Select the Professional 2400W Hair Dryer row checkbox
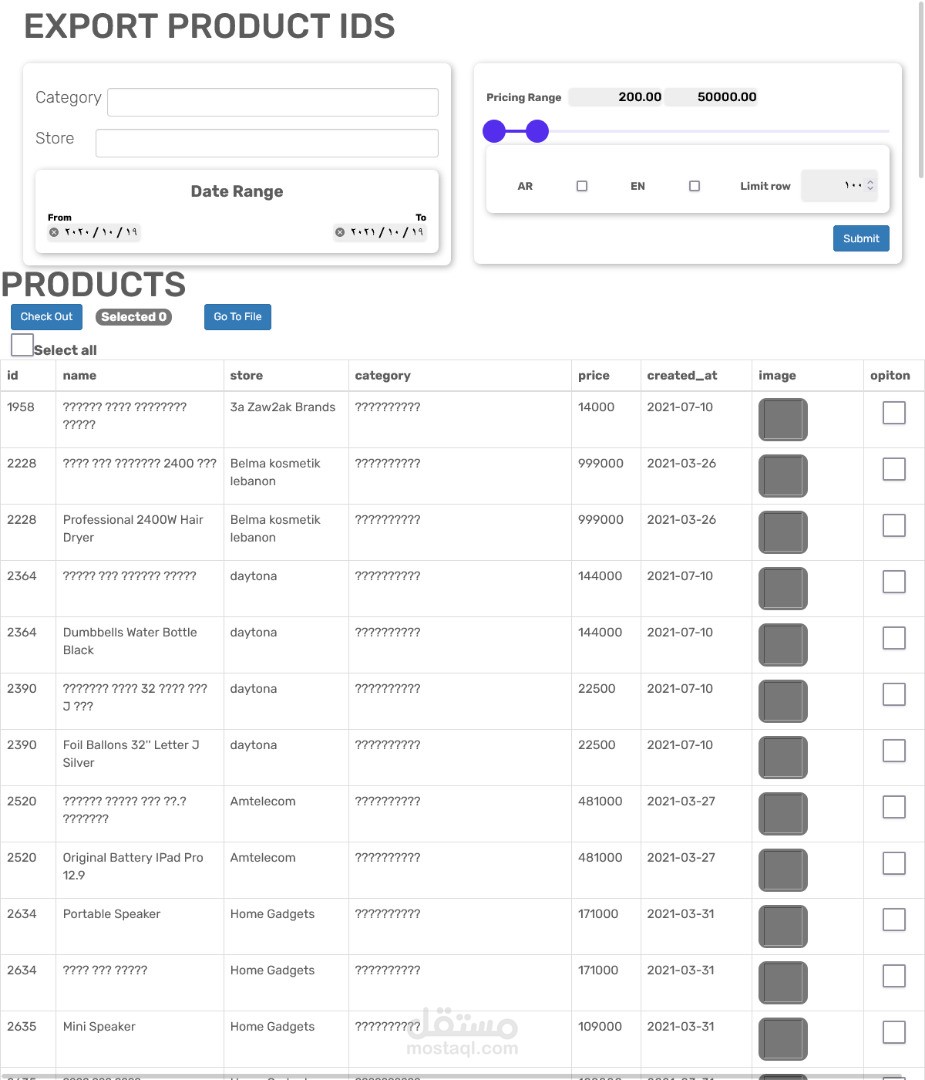This screenshot has width=925, height=1080. coord(894,526)
